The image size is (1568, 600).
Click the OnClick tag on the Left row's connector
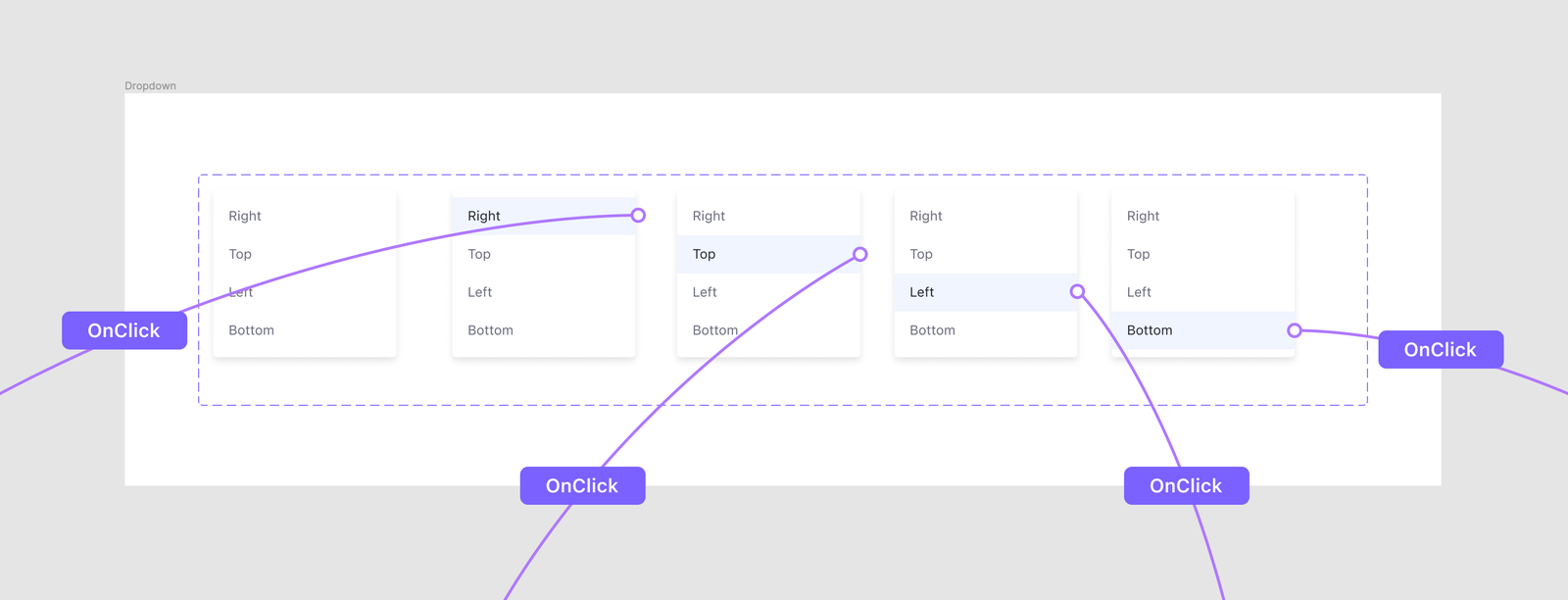(1186, 485)
